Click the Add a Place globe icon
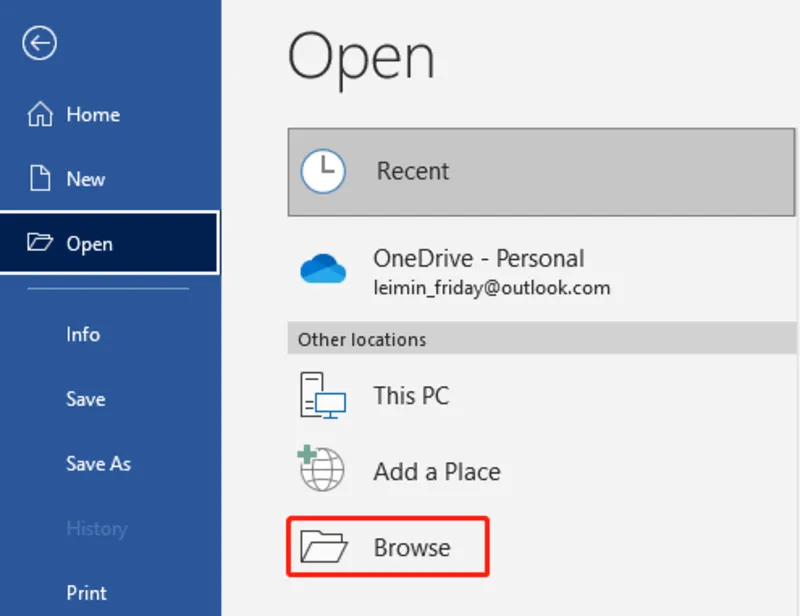This screenshot has height=616, width=800. (322, 470)
